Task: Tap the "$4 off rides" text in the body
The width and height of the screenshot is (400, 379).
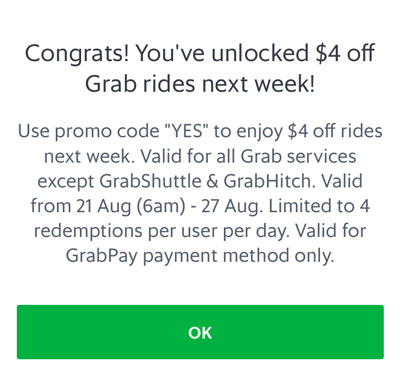Action: click(335, 131)
